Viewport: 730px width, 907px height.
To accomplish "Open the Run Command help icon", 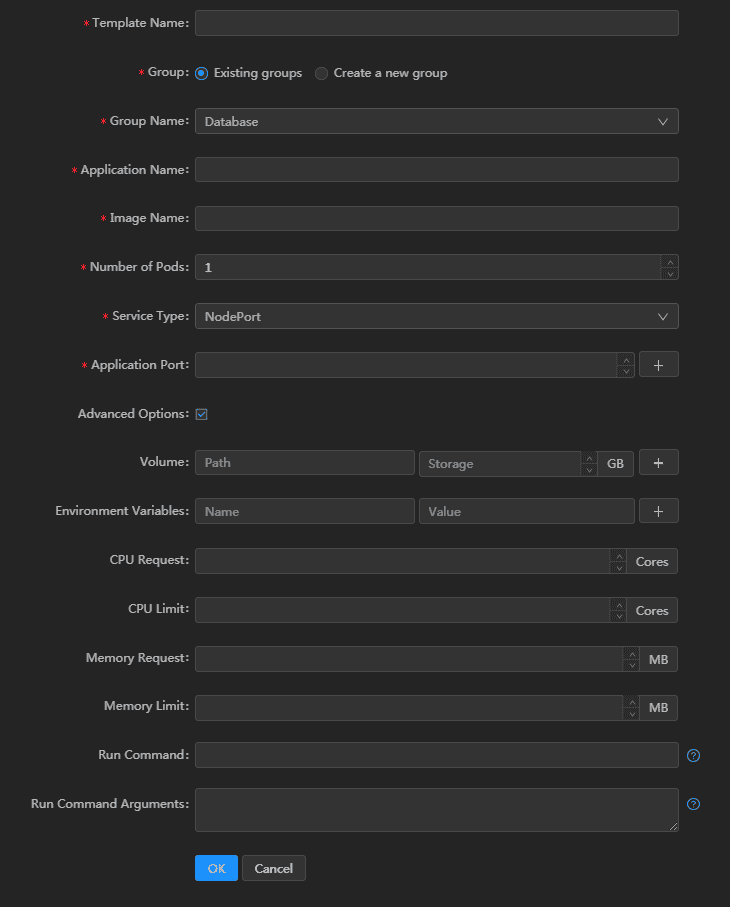I will [x=693, y=755].
